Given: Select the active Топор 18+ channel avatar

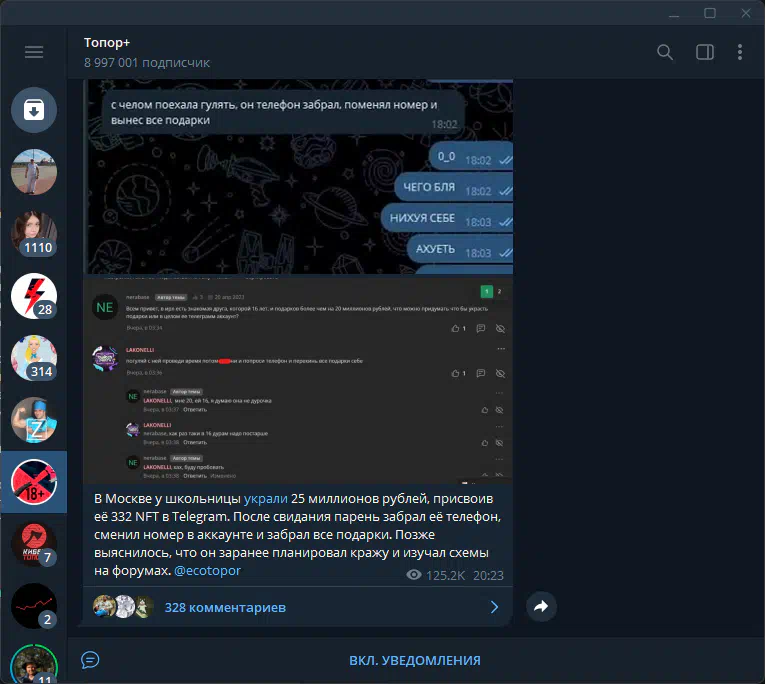Looking at the screenshot, I should (34, 482).
